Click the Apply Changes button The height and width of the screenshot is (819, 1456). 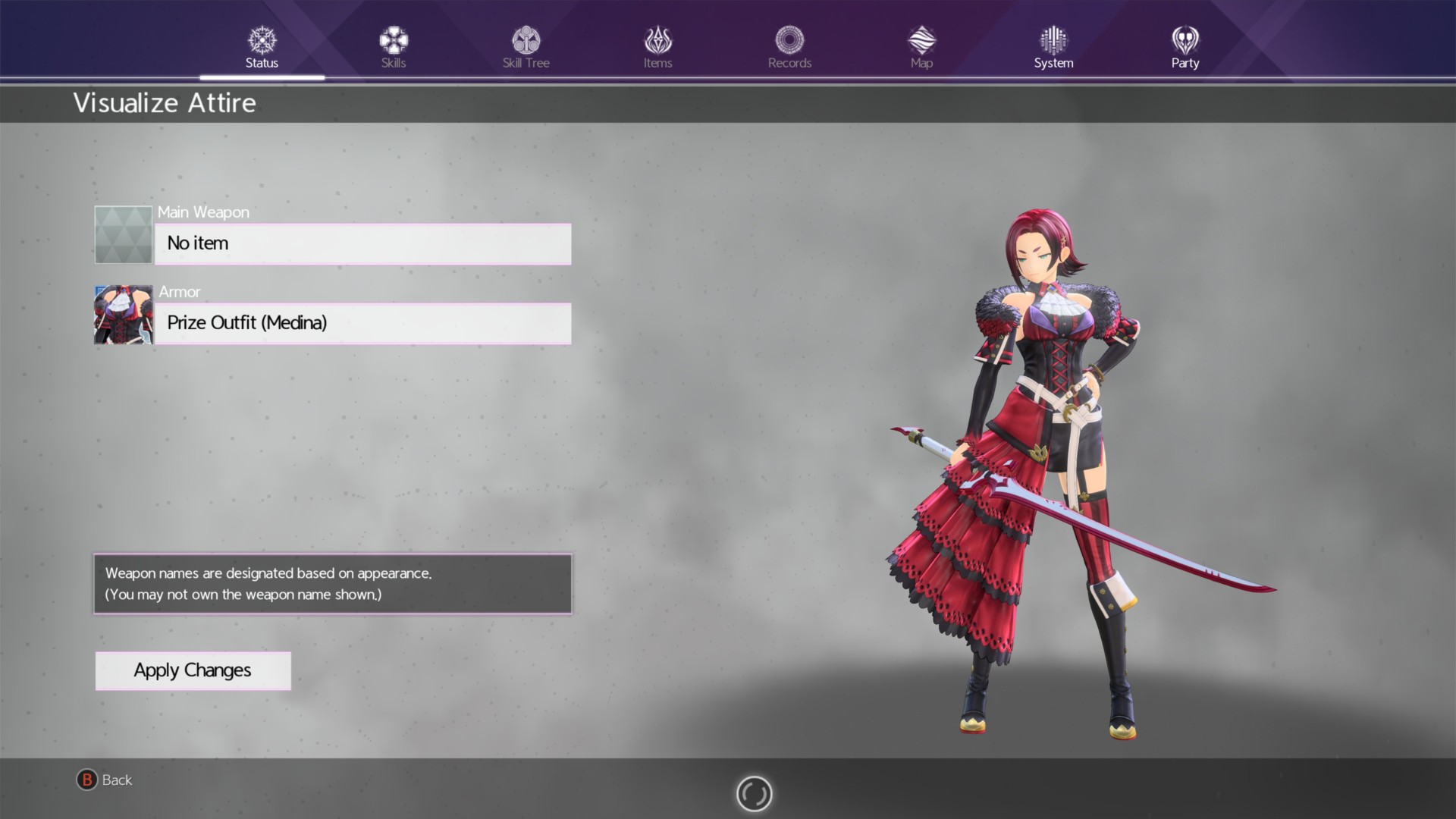(193, 670)
